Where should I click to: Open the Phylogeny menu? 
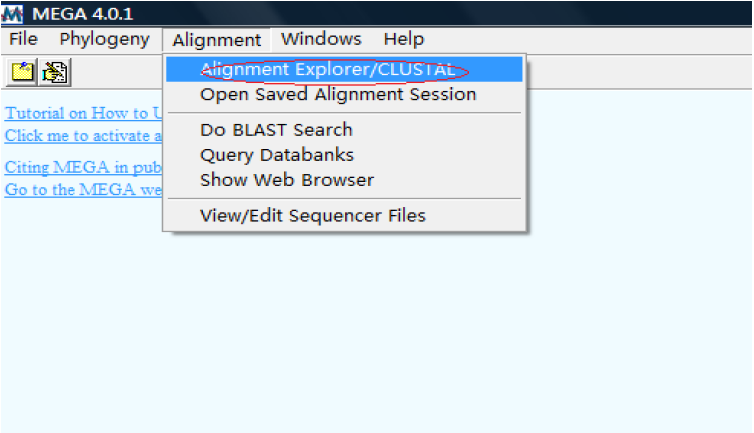[x=104, y=39]
